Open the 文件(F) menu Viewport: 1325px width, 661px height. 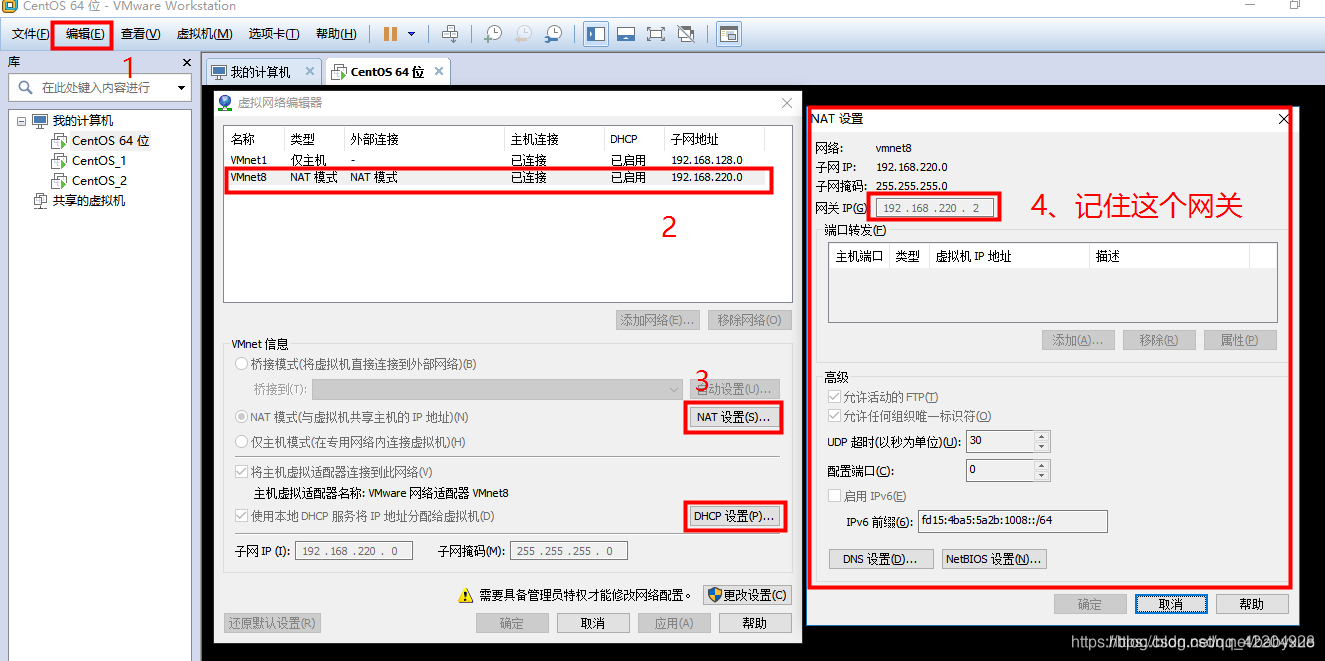(x=30, y=34)
